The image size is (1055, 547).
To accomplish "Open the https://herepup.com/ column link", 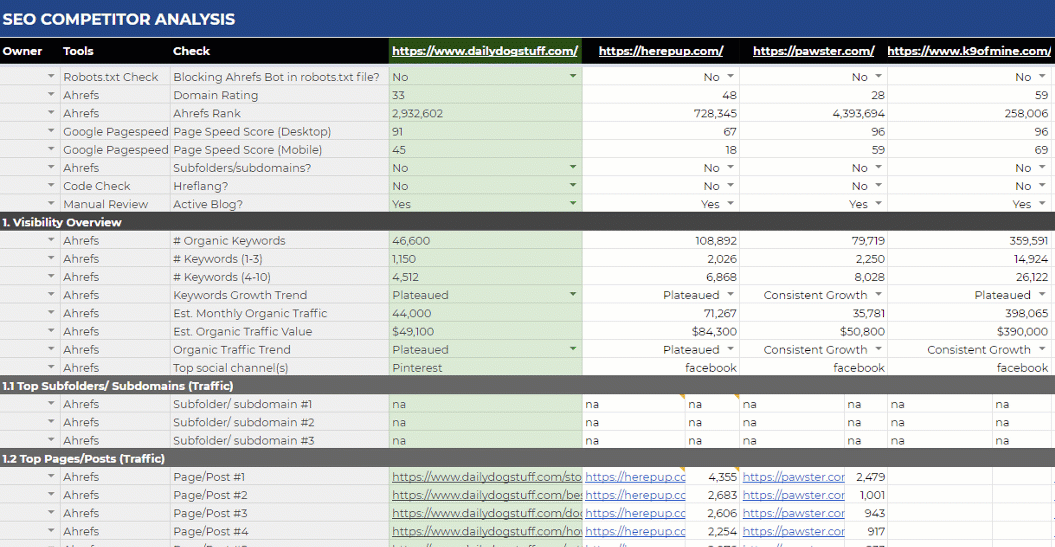I will (x=660, y=51).
